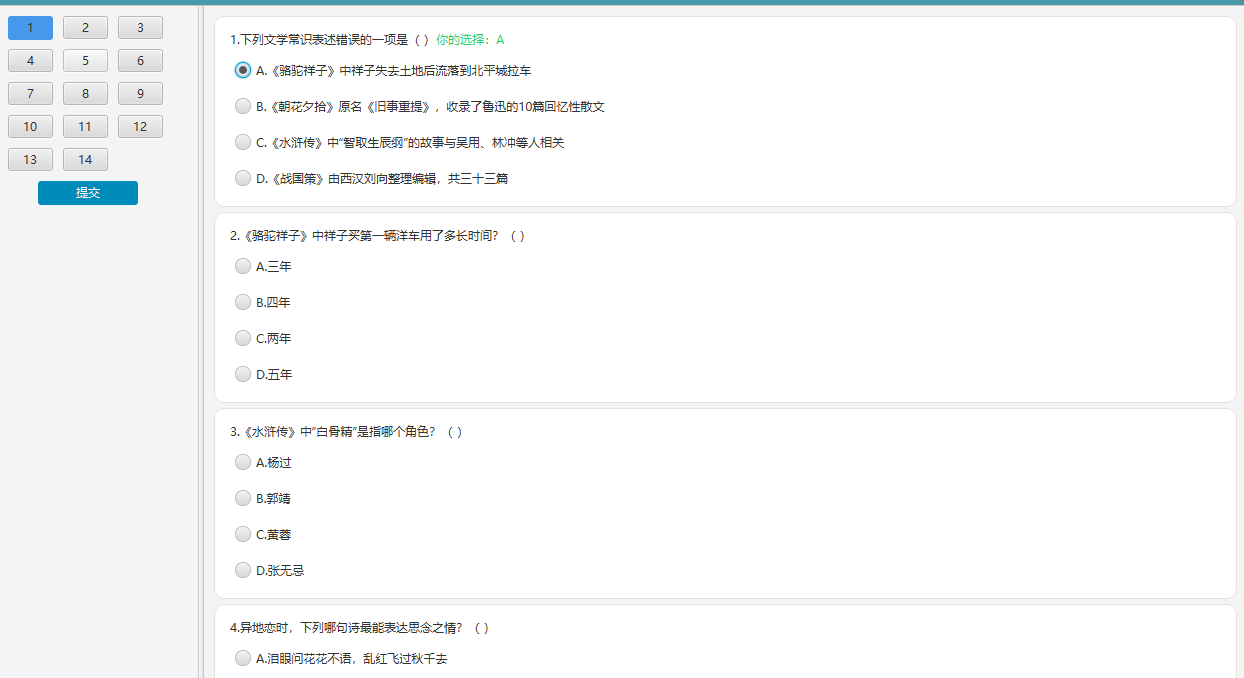Pick D.五年 for question 2
The width and height of the screenshot is (1244, 678).
point(243,374)
